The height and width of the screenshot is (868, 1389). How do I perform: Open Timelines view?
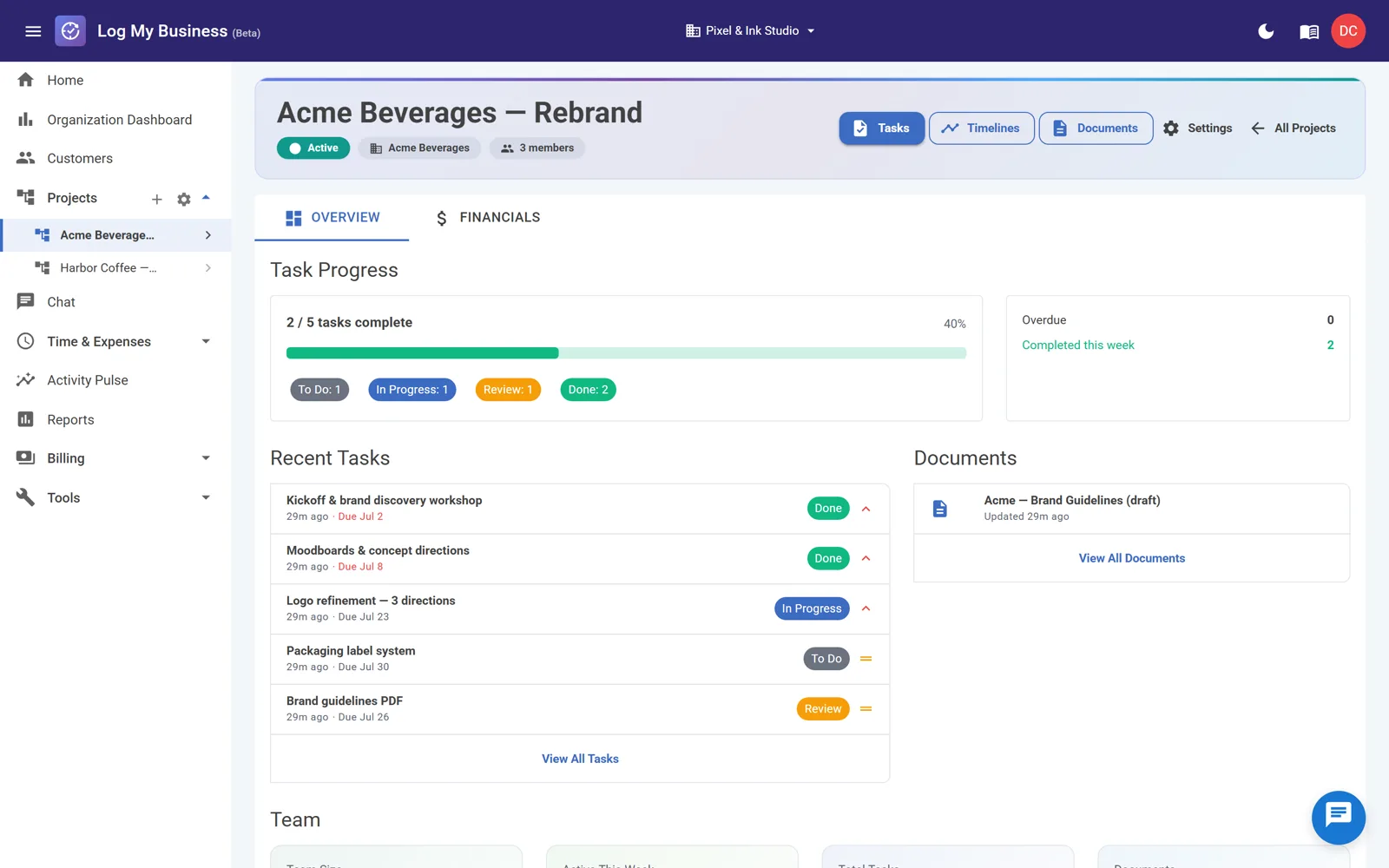tap(981, 128)
